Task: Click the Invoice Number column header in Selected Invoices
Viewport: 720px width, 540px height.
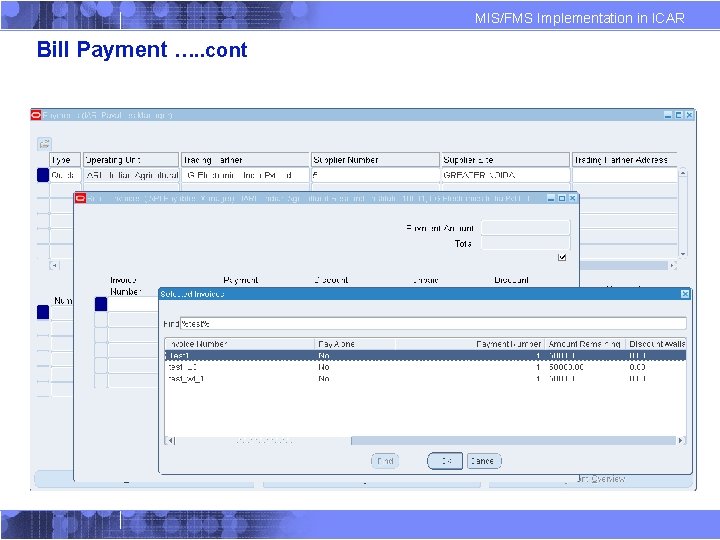Action: pos(240,344)
